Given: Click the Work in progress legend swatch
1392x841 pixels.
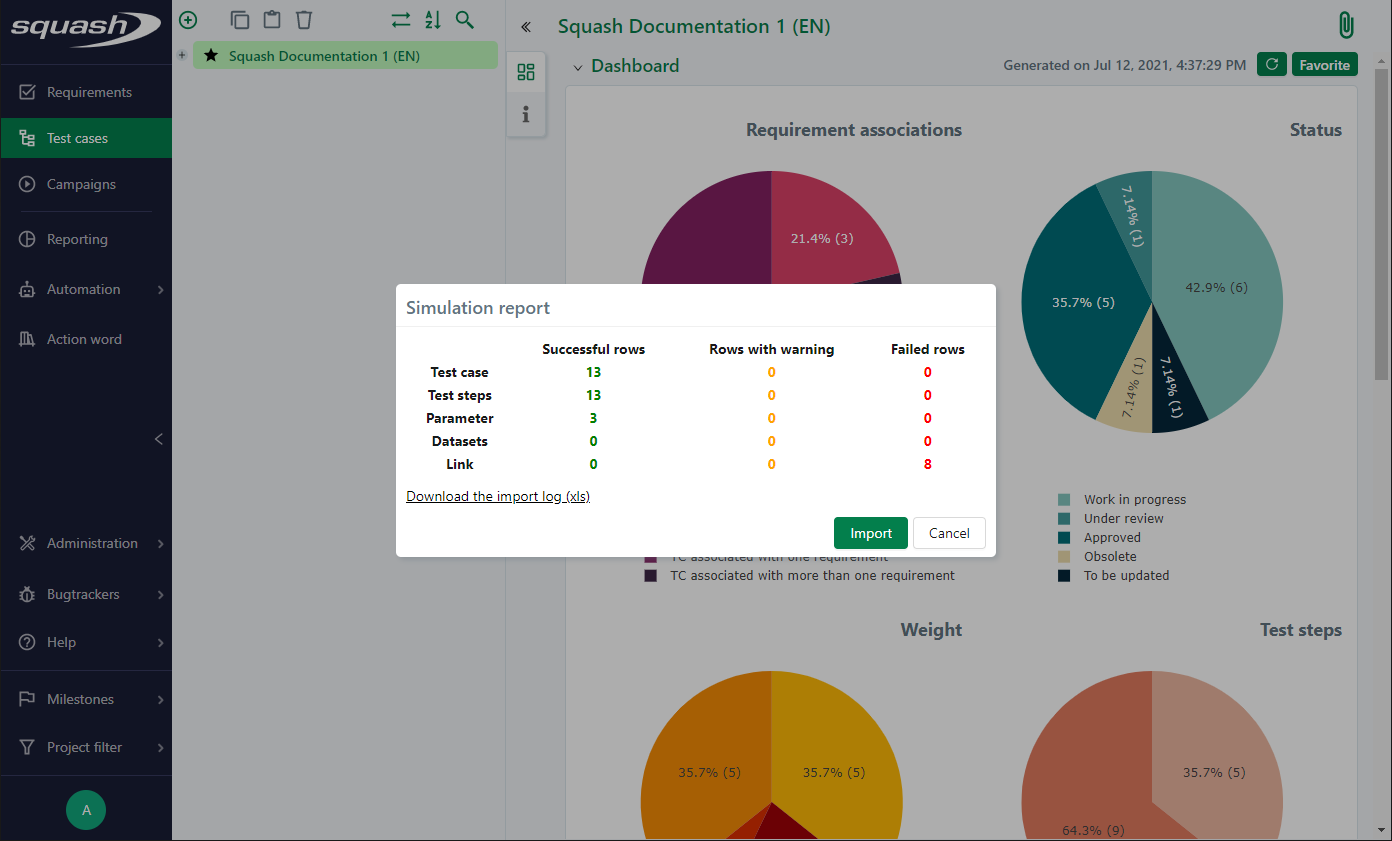Looking at the screenshot, I should 1064,499.
